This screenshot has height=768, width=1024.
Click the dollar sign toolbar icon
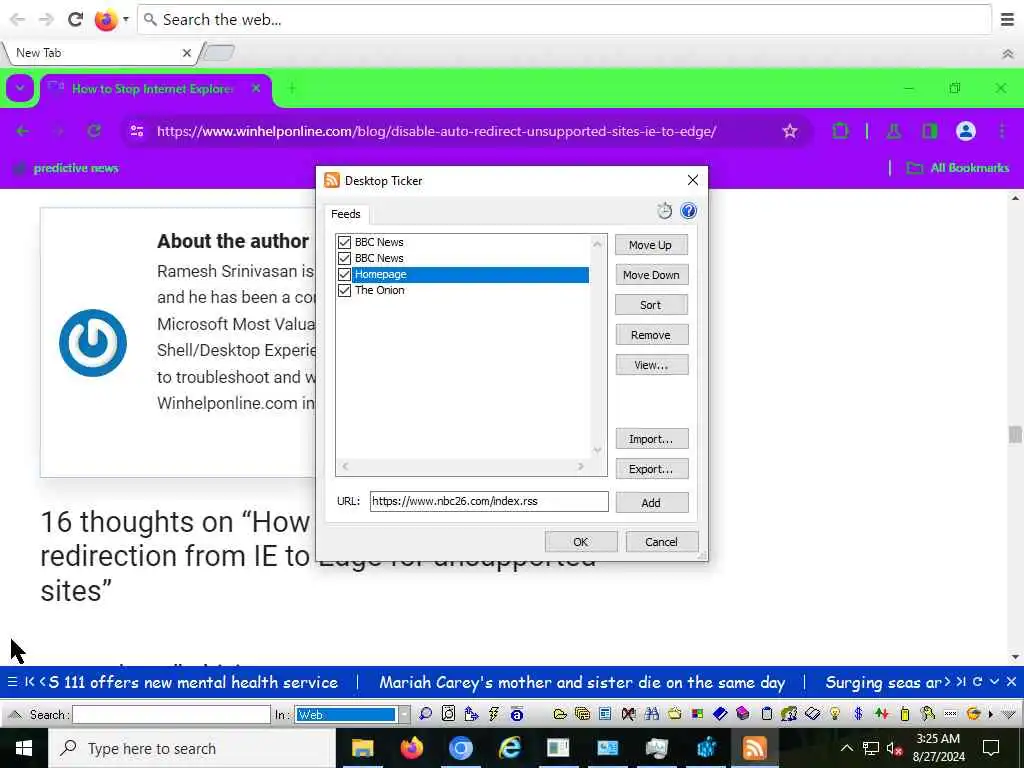tap(858, 714)
